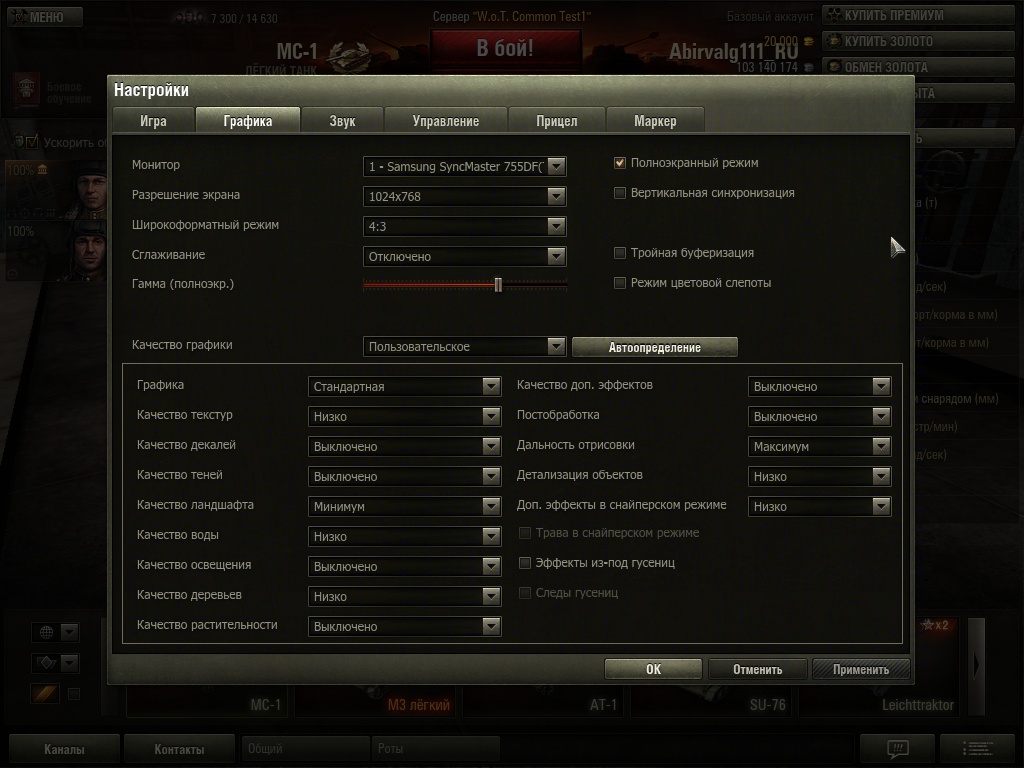This screenshot has height=768, width=1024.
Task: Expand Детализация объектов dropdown
Action: (x=820, y=477)
